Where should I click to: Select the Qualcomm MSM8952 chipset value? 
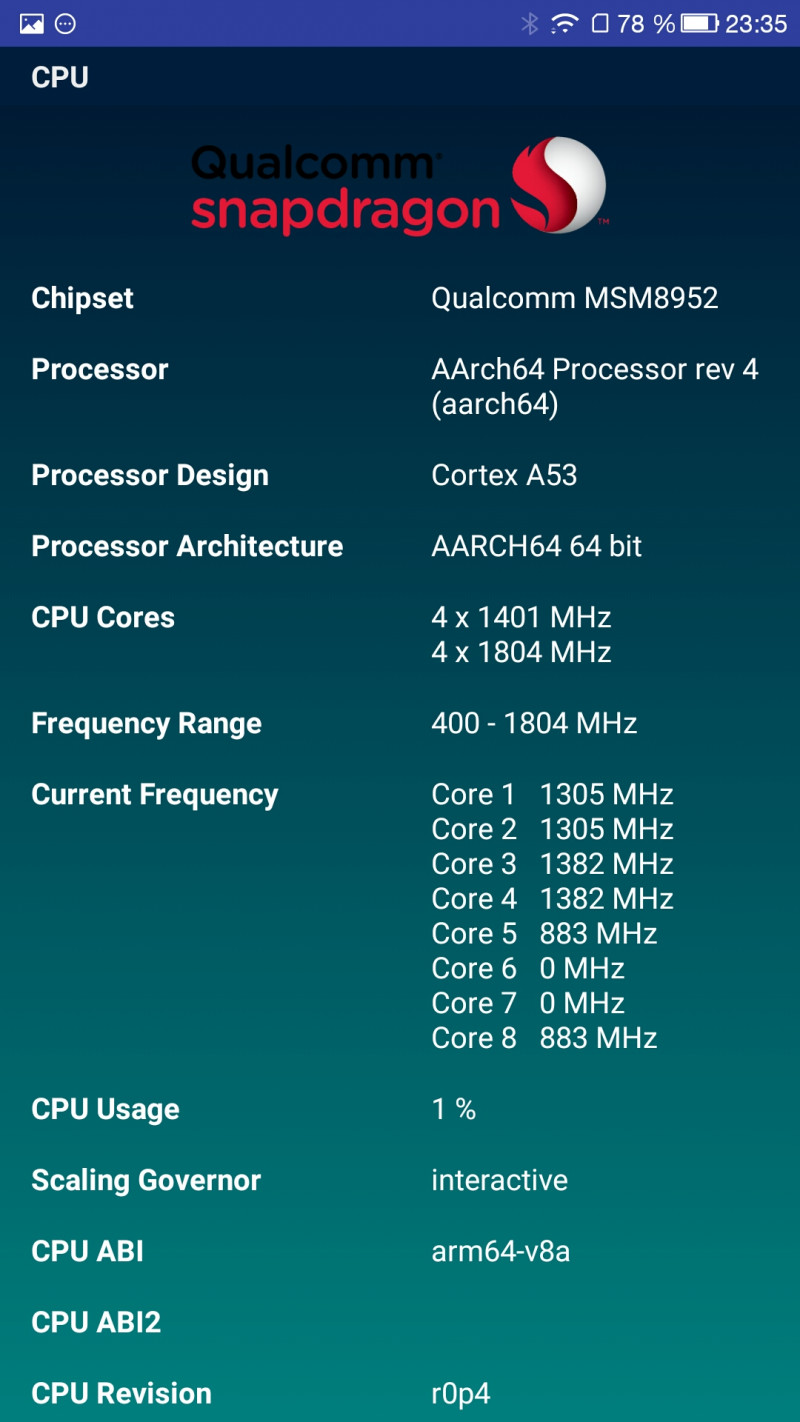click(574, 298)
